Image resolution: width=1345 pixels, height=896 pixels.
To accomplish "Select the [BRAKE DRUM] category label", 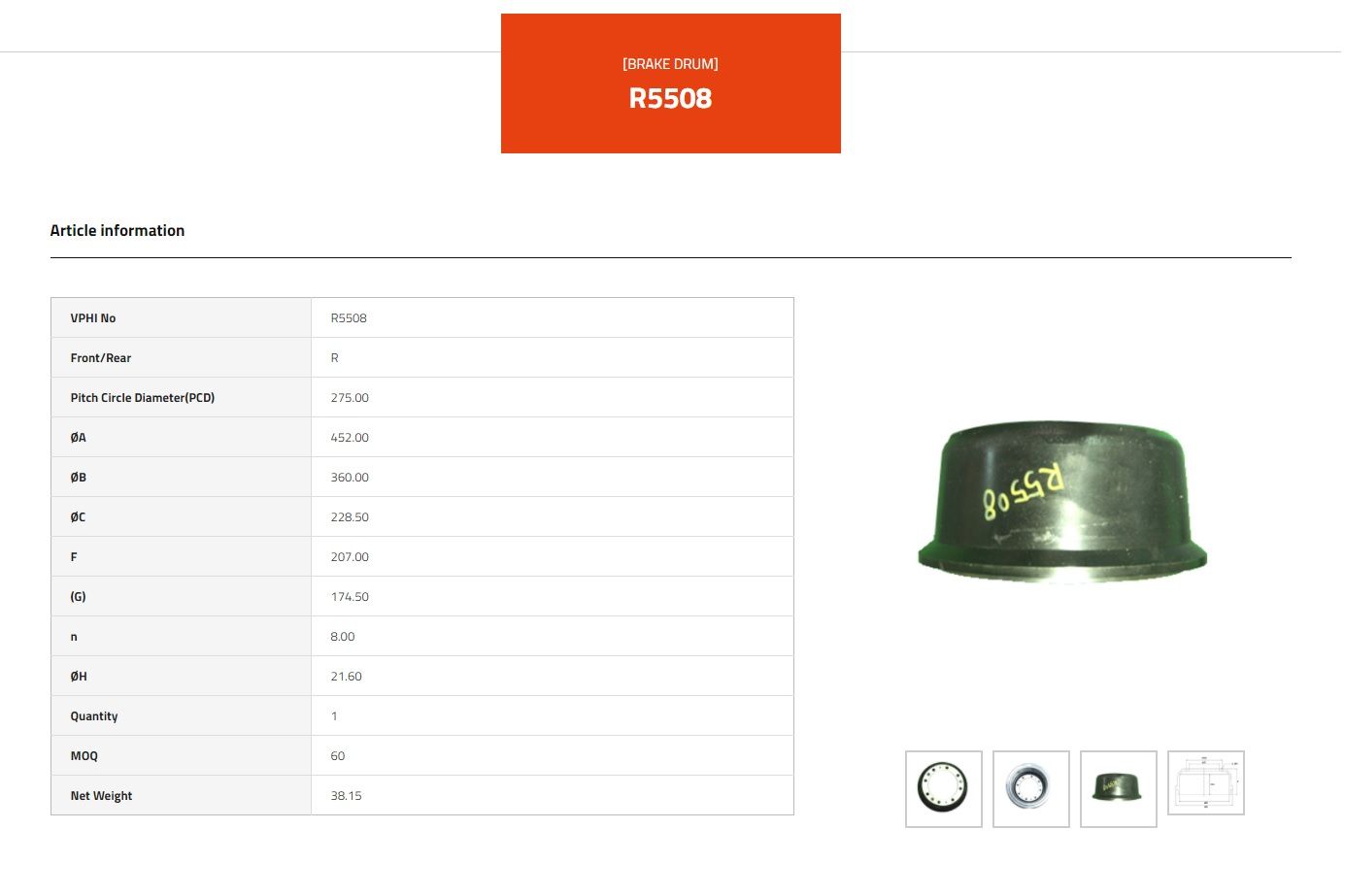I will [670, 64].
